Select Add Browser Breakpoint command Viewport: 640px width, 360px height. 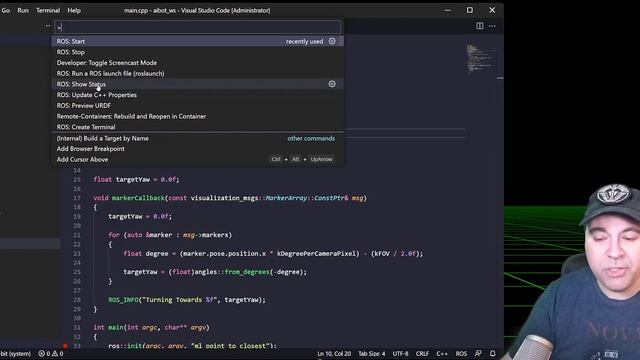pos(198,149)
